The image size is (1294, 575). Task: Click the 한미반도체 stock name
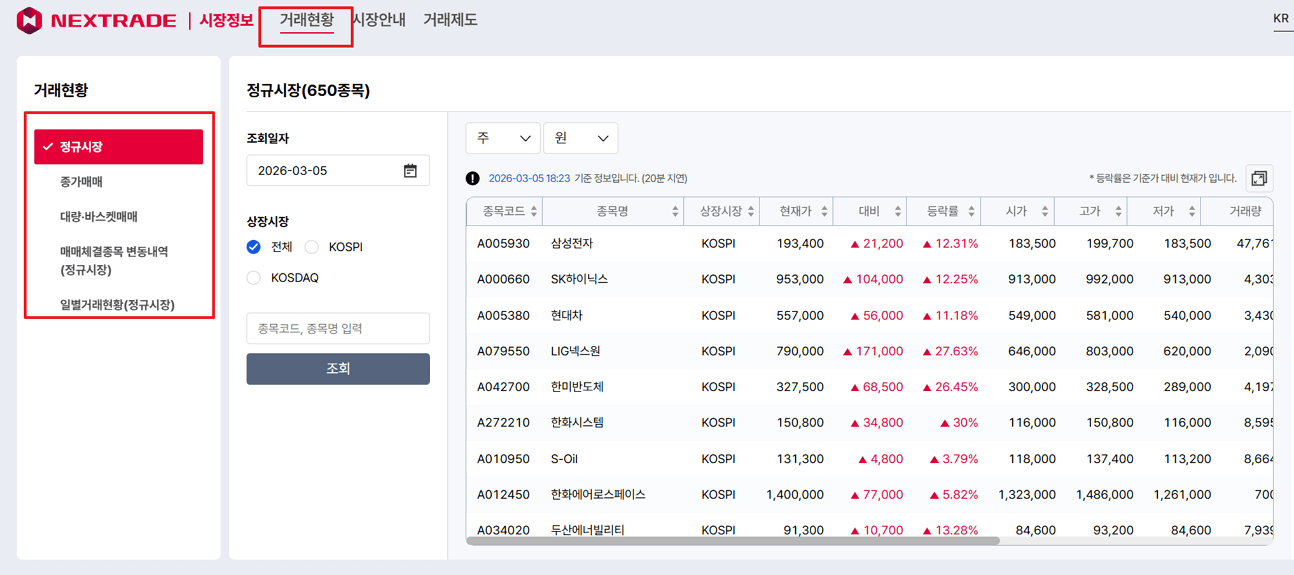click(x=577, y=387)
